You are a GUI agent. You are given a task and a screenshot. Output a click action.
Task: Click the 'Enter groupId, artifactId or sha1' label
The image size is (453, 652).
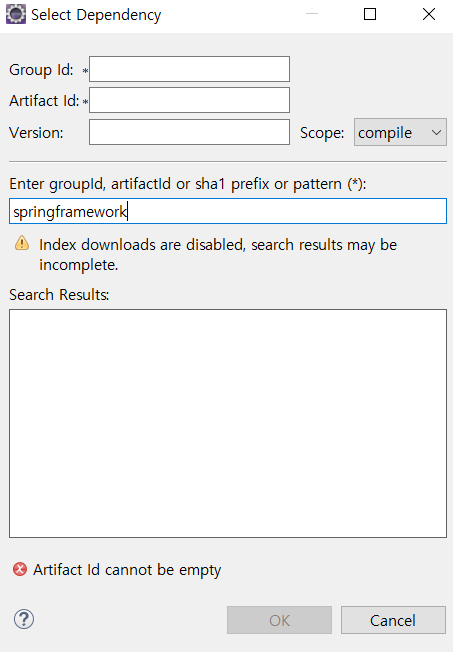[188, 184]
